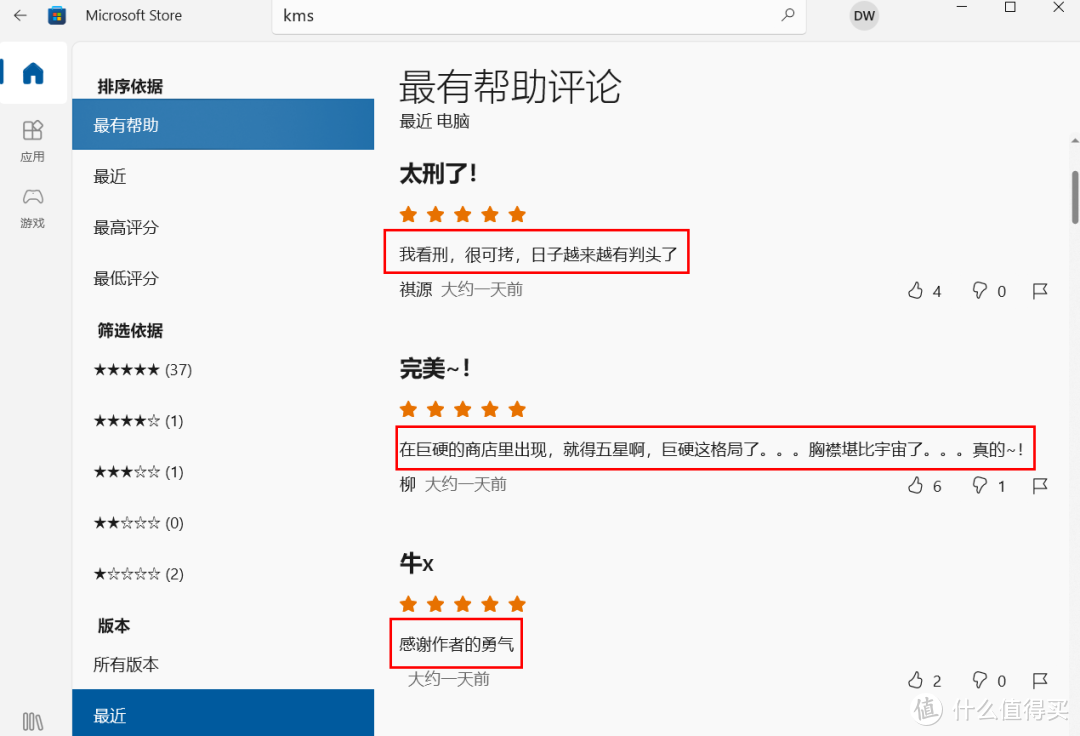This screenshot has width=1080, height=736.
Task: Click the scrollbar up arrow
Action: click(x=1074, y=140)
